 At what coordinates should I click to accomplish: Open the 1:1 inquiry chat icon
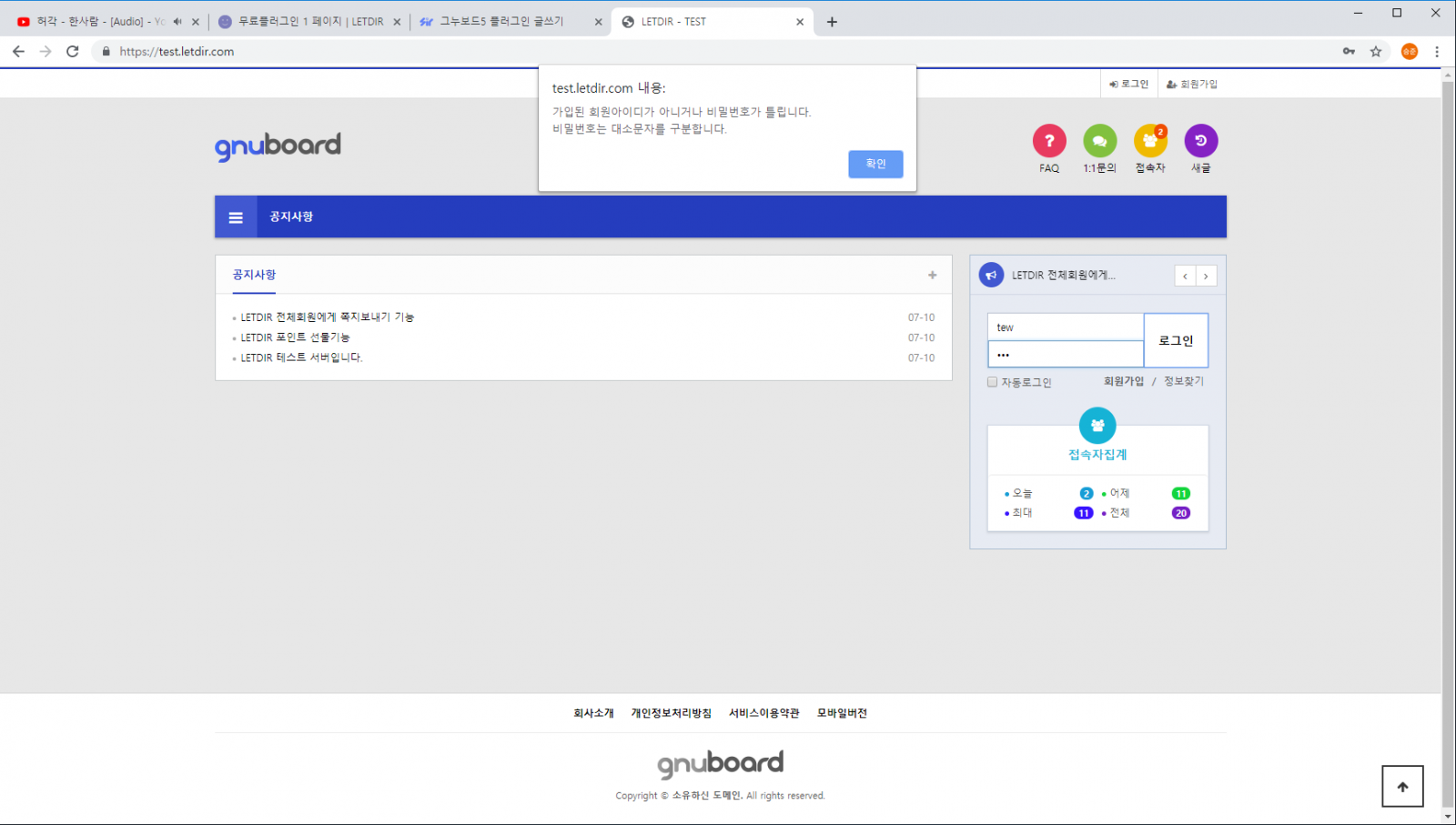[x=1099, y=141]
